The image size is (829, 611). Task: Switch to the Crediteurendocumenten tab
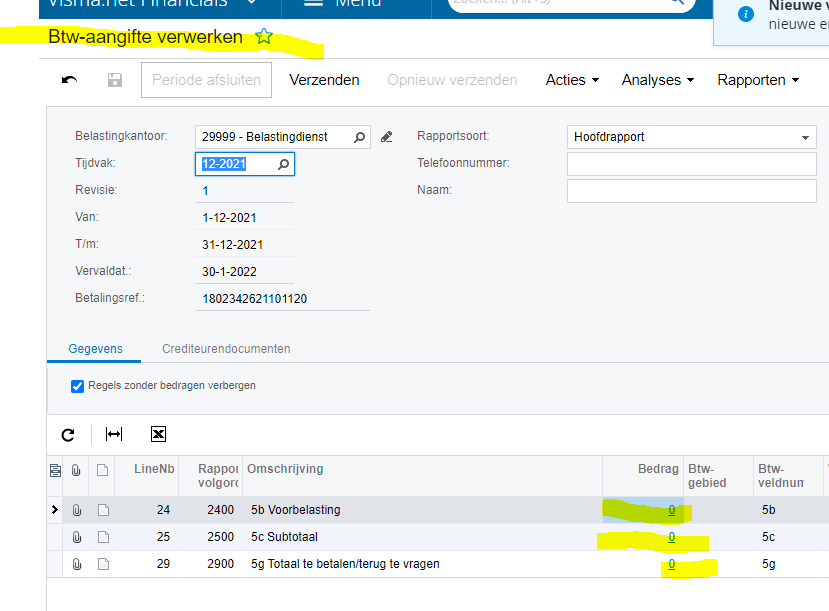[x=226, y=349]
